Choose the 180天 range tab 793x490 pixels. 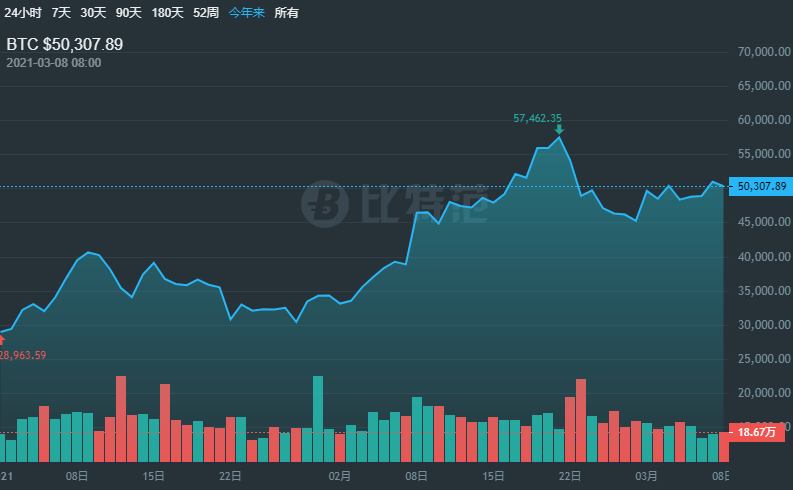point(166,13)
